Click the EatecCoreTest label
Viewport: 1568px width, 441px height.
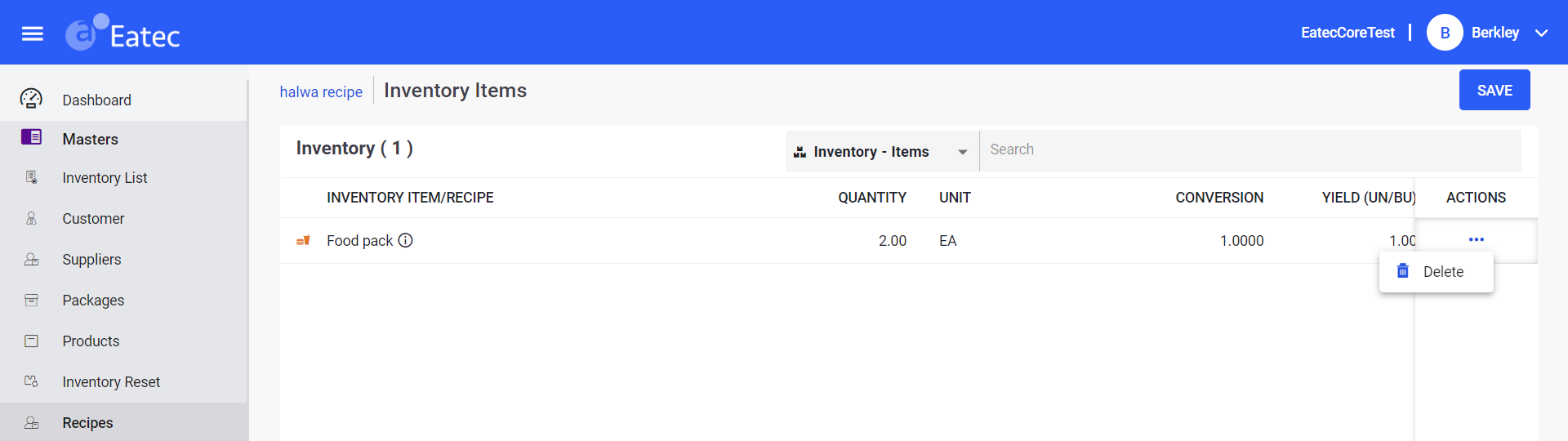[1347, 33]
